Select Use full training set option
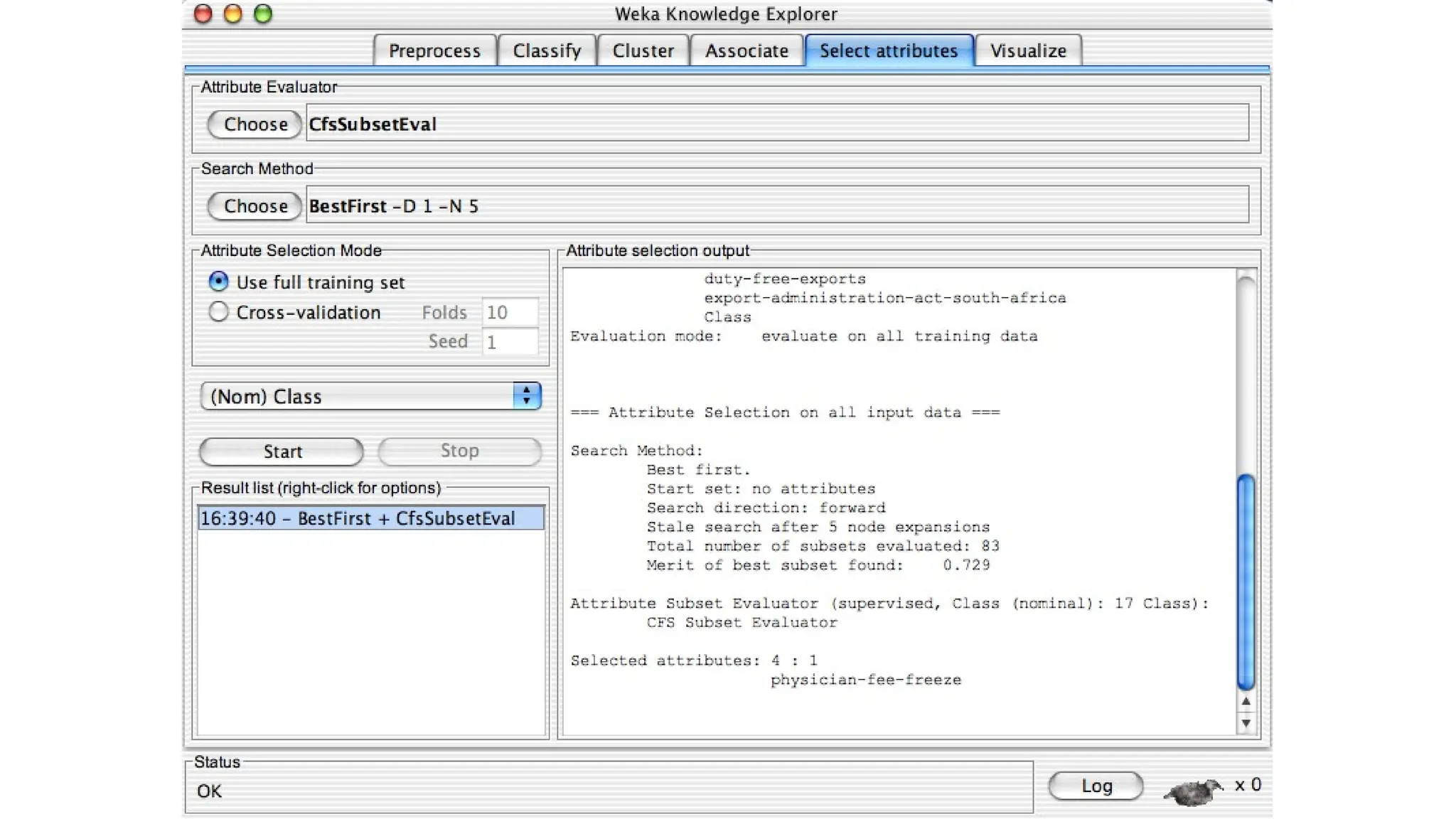The image size is (1456, 819). click(x=218, y=282)
